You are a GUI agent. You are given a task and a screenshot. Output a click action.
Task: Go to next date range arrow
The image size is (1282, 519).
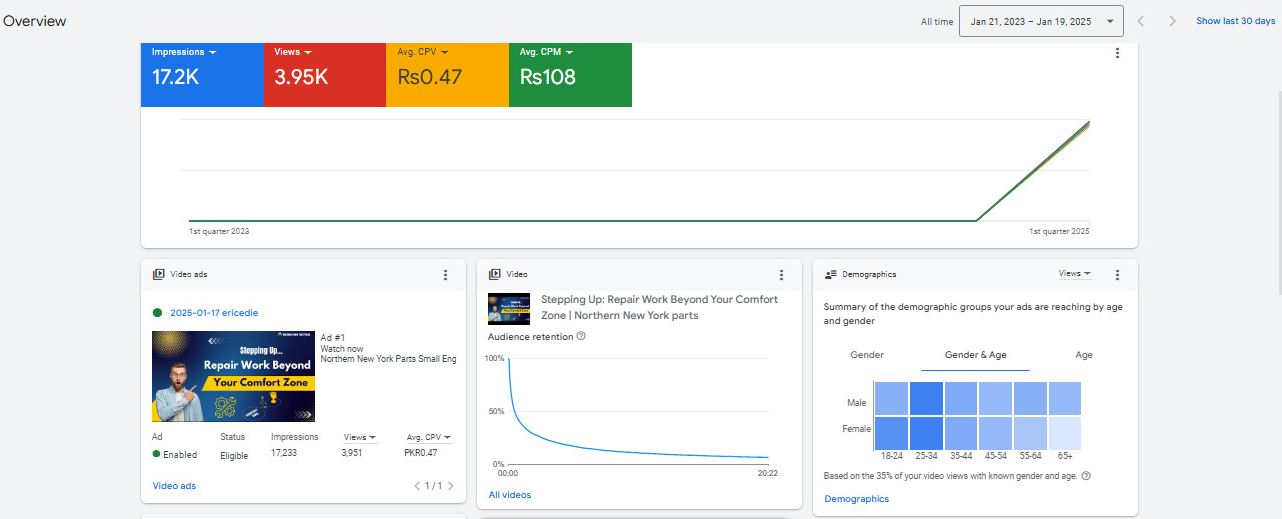coord(1172,21)
